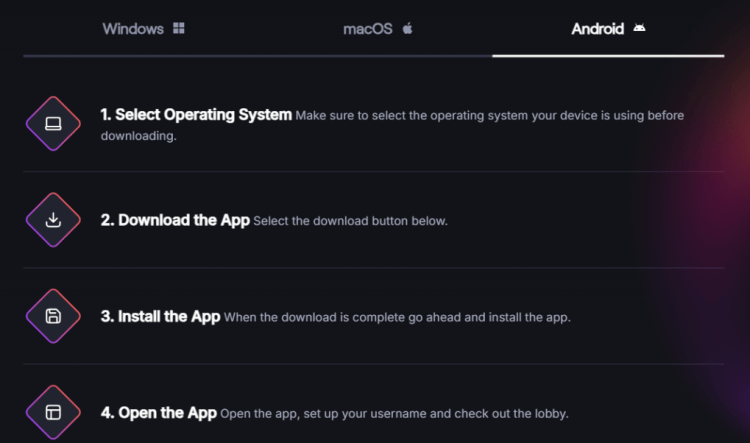The image size is (750, 443).
Task: Select the Android tab
Action: coord(608,29)
